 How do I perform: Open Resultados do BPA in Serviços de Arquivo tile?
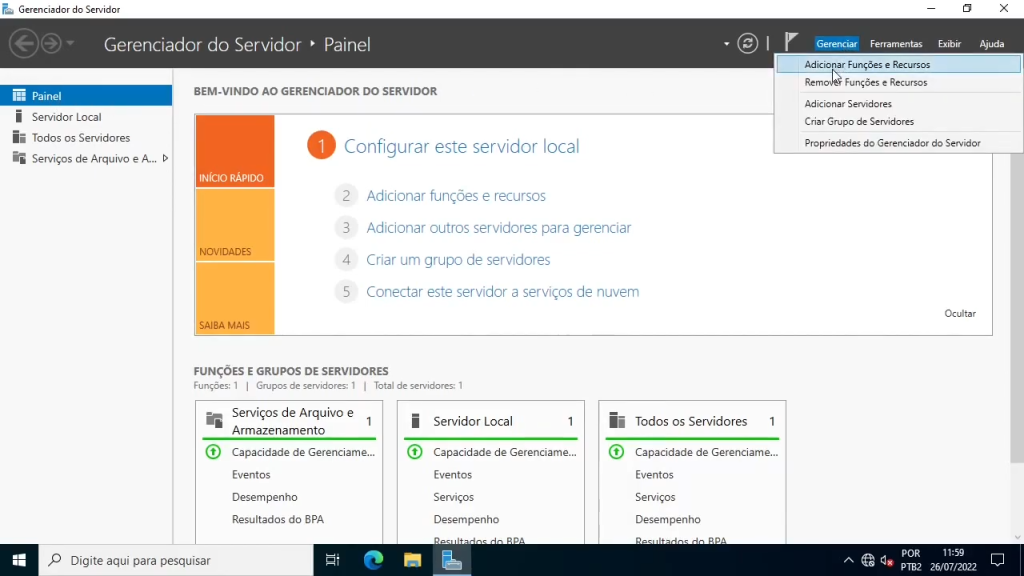pyautogui.click(x=278, y=519)
